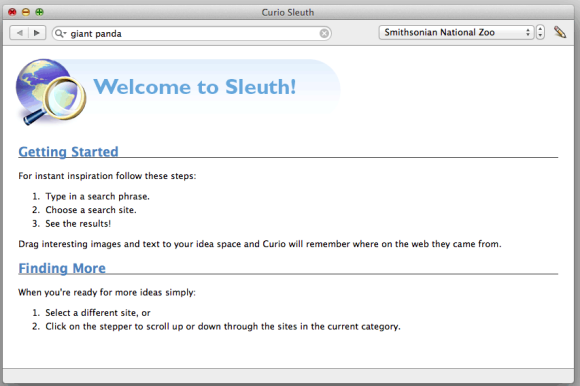Viewport: 580px width, 386px height.
Task: Close the Curio Sleuth window
Action: (12, 12)
